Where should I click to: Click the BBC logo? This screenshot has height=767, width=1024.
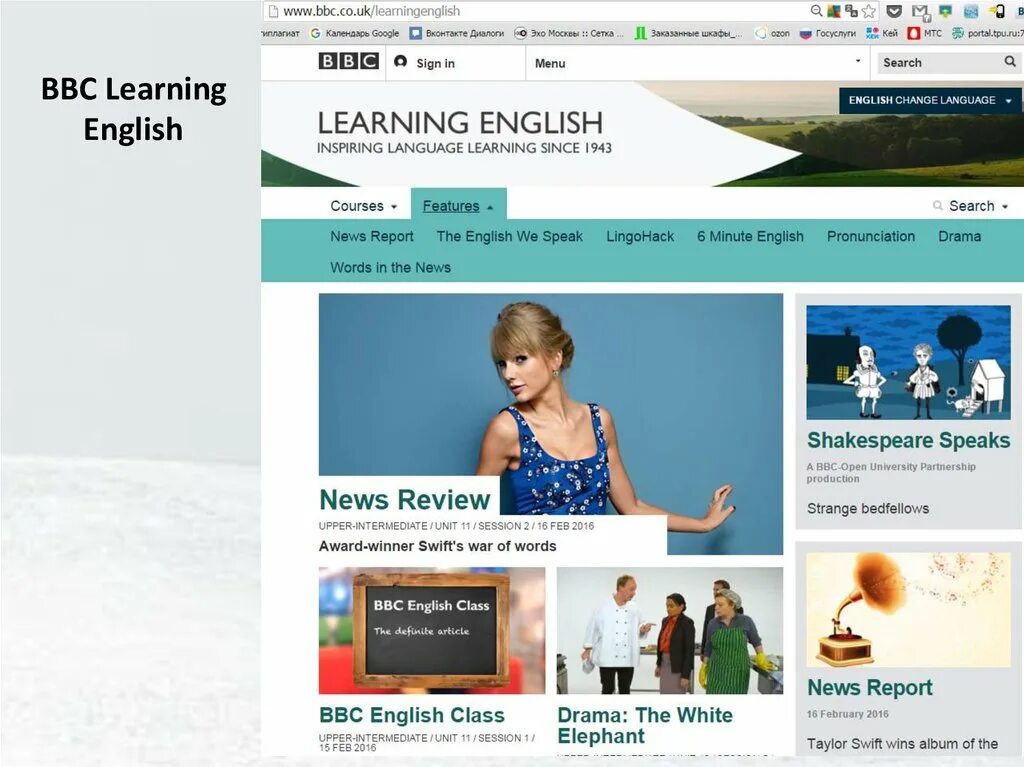[x=348, y=61]
